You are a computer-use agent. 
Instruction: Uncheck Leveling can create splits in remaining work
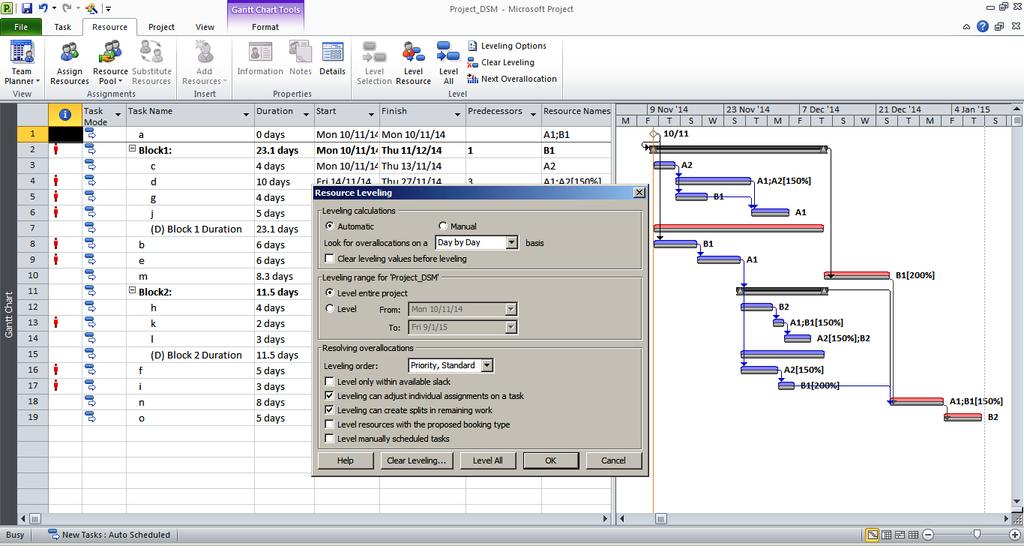point(330,410)
